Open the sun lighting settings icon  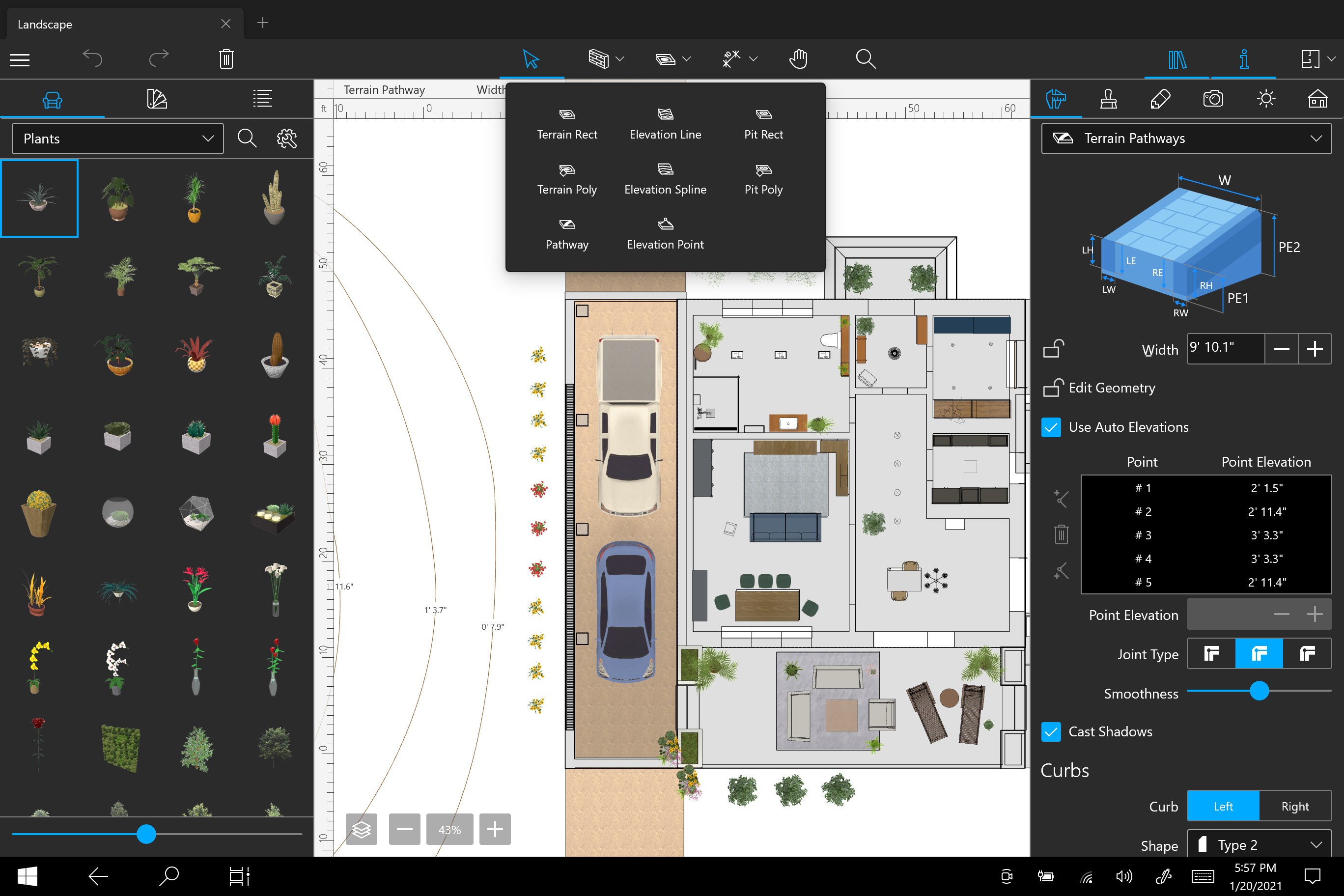(x=1266, y=99)
